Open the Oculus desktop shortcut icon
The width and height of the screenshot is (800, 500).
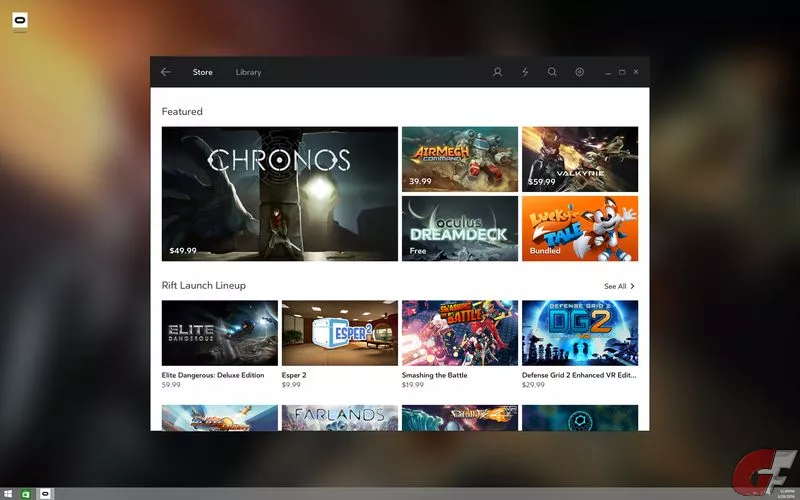(21, 21)
